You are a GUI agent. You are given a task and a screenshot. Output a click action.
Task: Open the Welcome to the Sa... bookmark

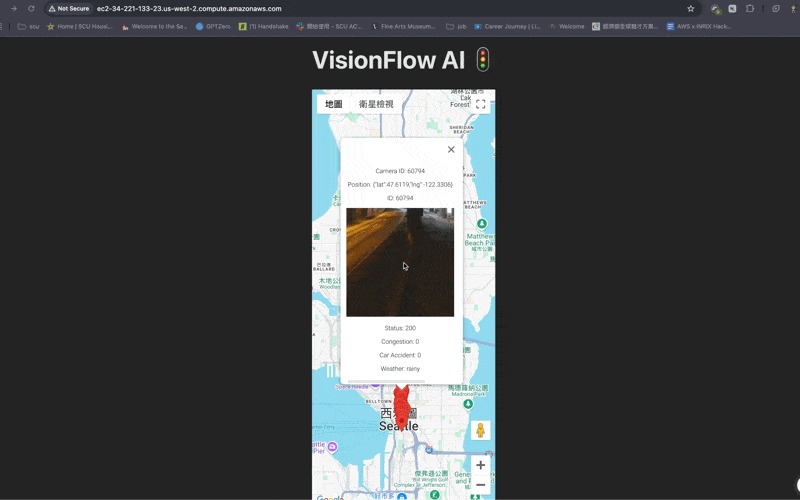click(155, 27)
